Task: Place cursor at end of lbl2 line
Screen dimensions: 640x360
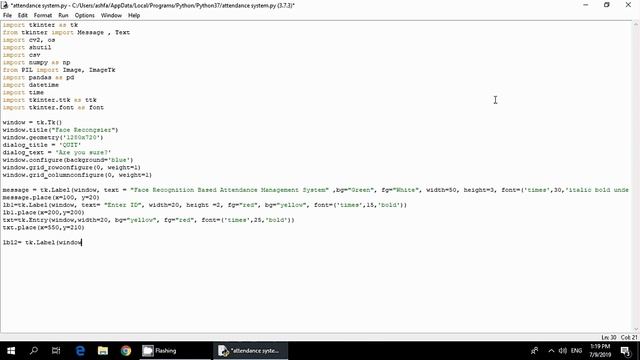Action: click(x=82, y=242)
